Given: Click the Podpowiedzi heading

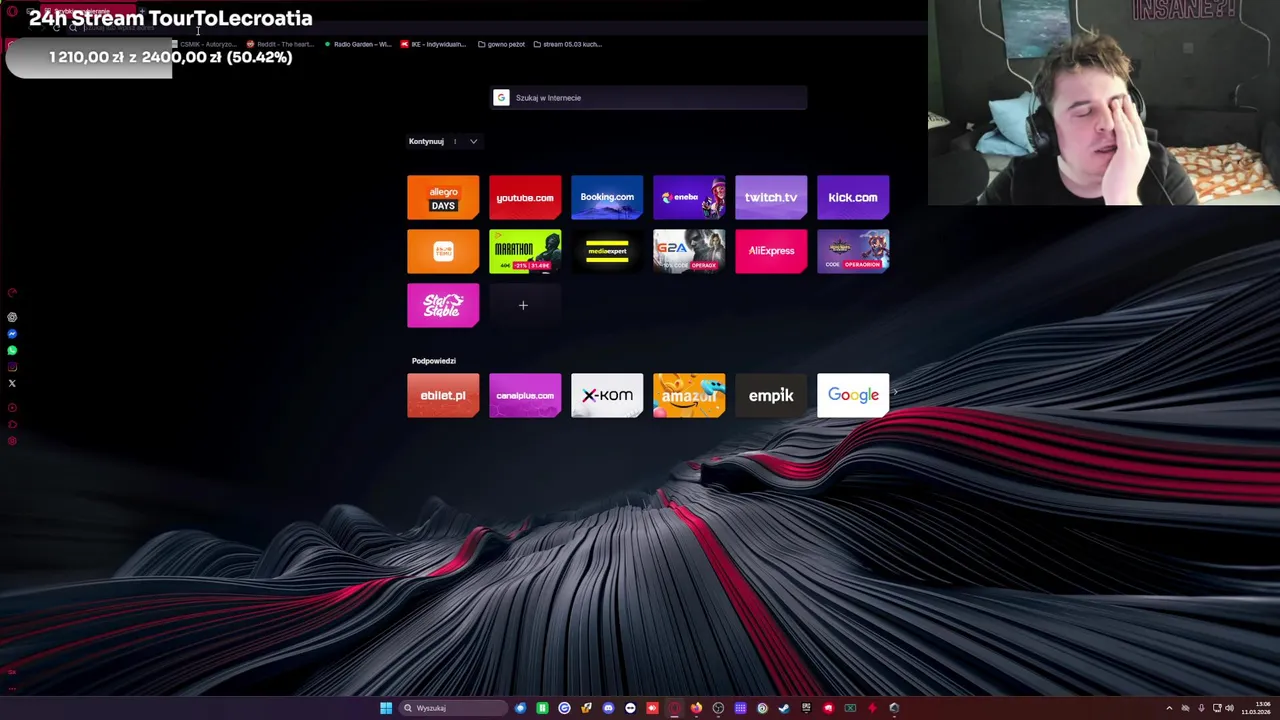Looking at the screenshot, I should pos(433,361).
